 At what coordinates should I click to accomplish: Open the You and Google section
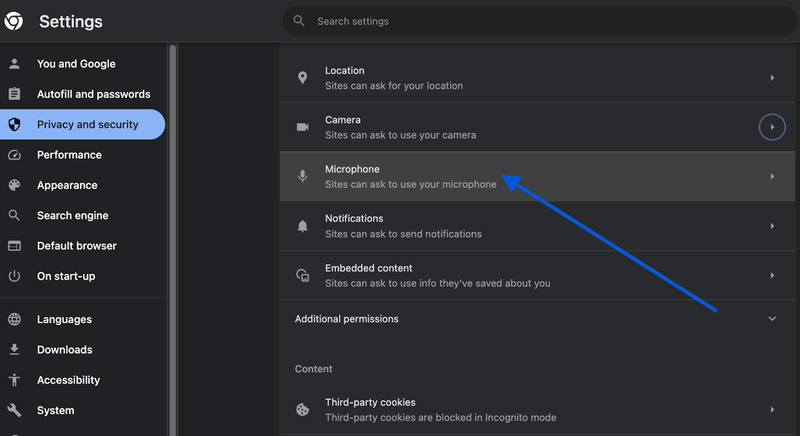coord(83,64)
